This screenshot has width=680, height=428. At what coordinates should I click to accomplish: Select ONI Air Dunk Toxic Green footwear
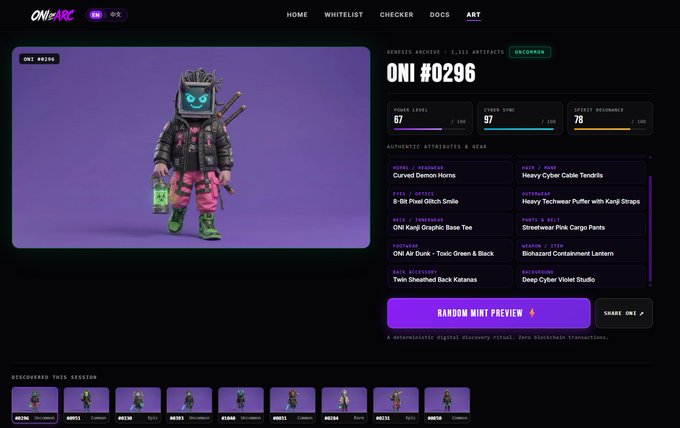pos(450,250)
